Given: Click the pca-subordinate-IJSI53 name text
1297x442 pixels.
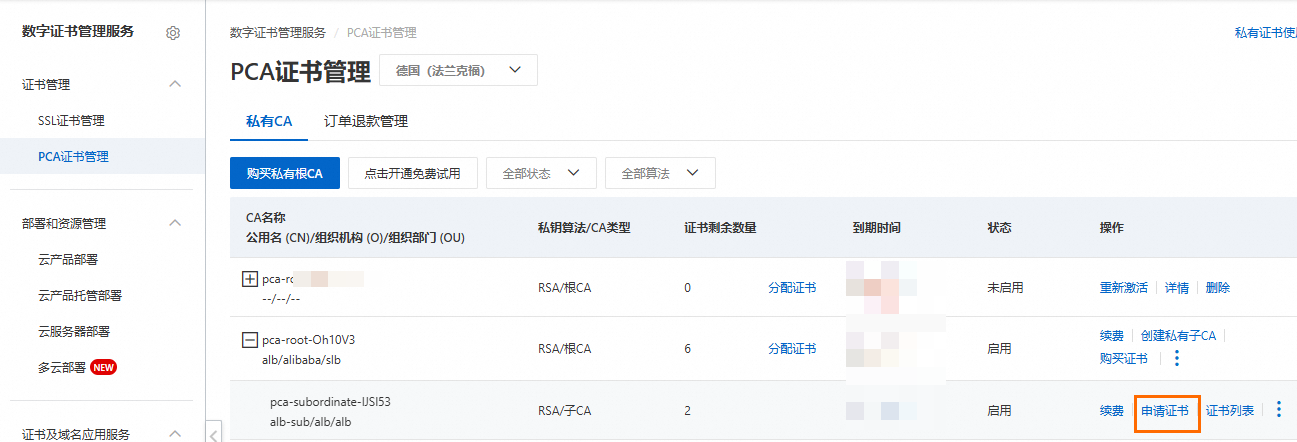Looking at the screenshot, I should tap(330, 402).
